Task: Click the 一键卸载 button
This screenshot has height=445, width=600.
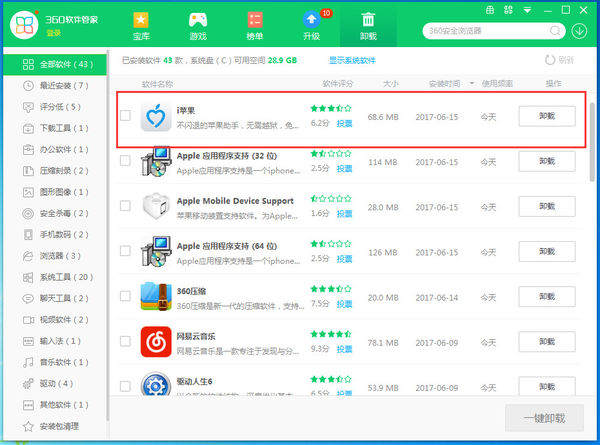Action: point(545,418)
